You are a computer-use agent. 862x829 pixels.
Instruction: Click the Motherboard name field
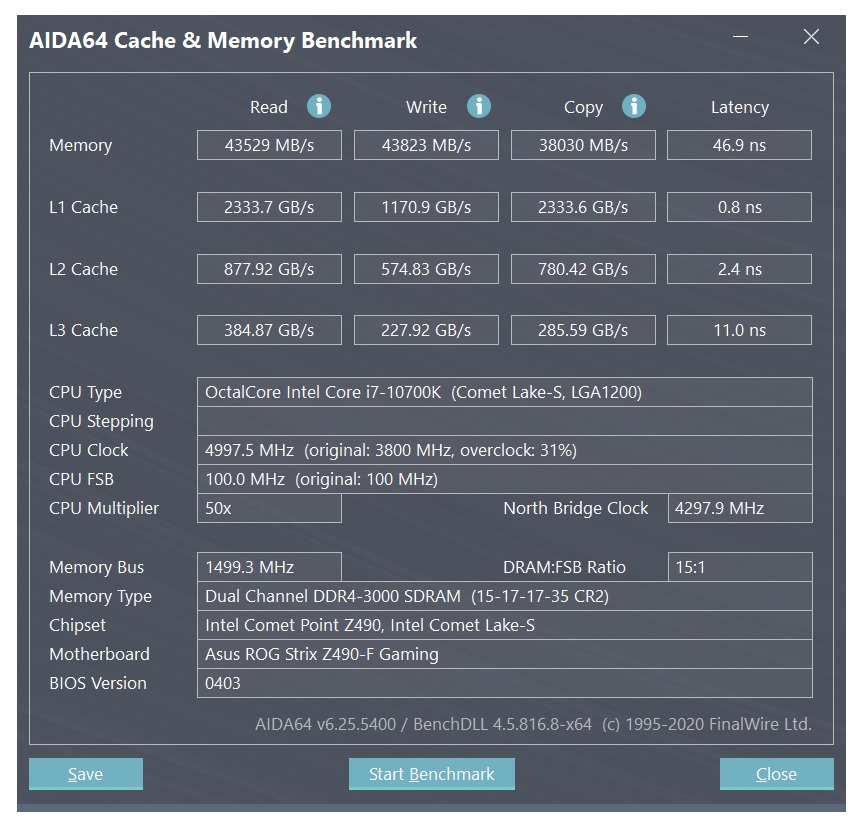click(504, 654)
